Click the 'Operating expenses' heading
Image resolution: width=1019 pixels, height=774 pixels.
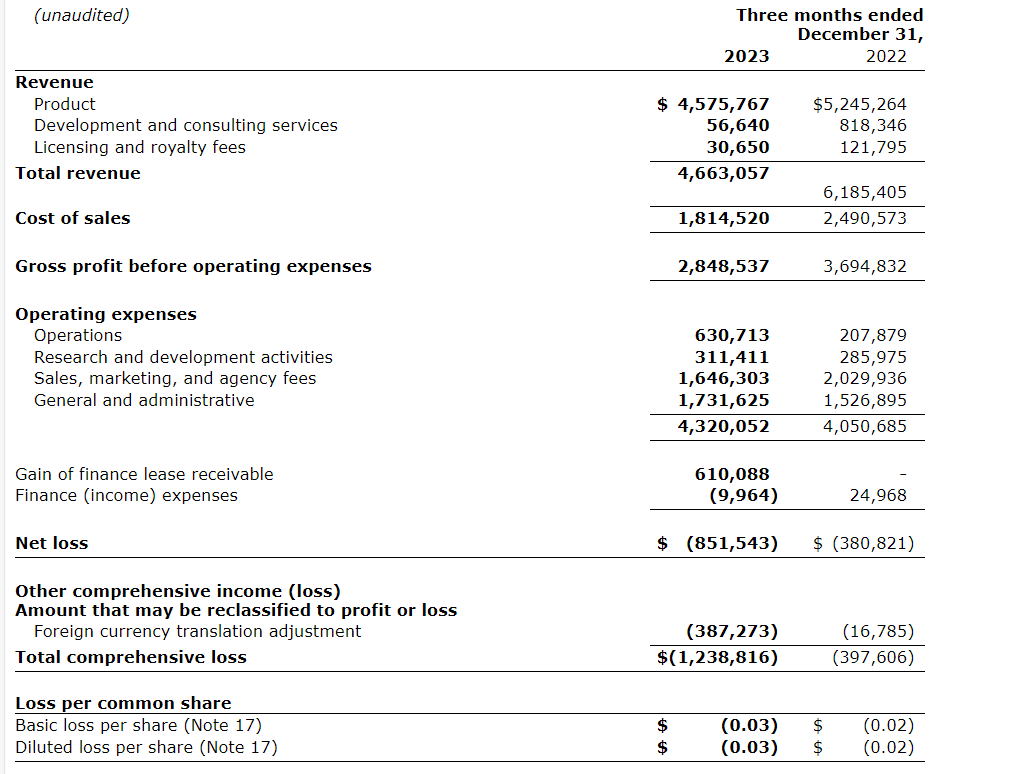click(106, 315)
